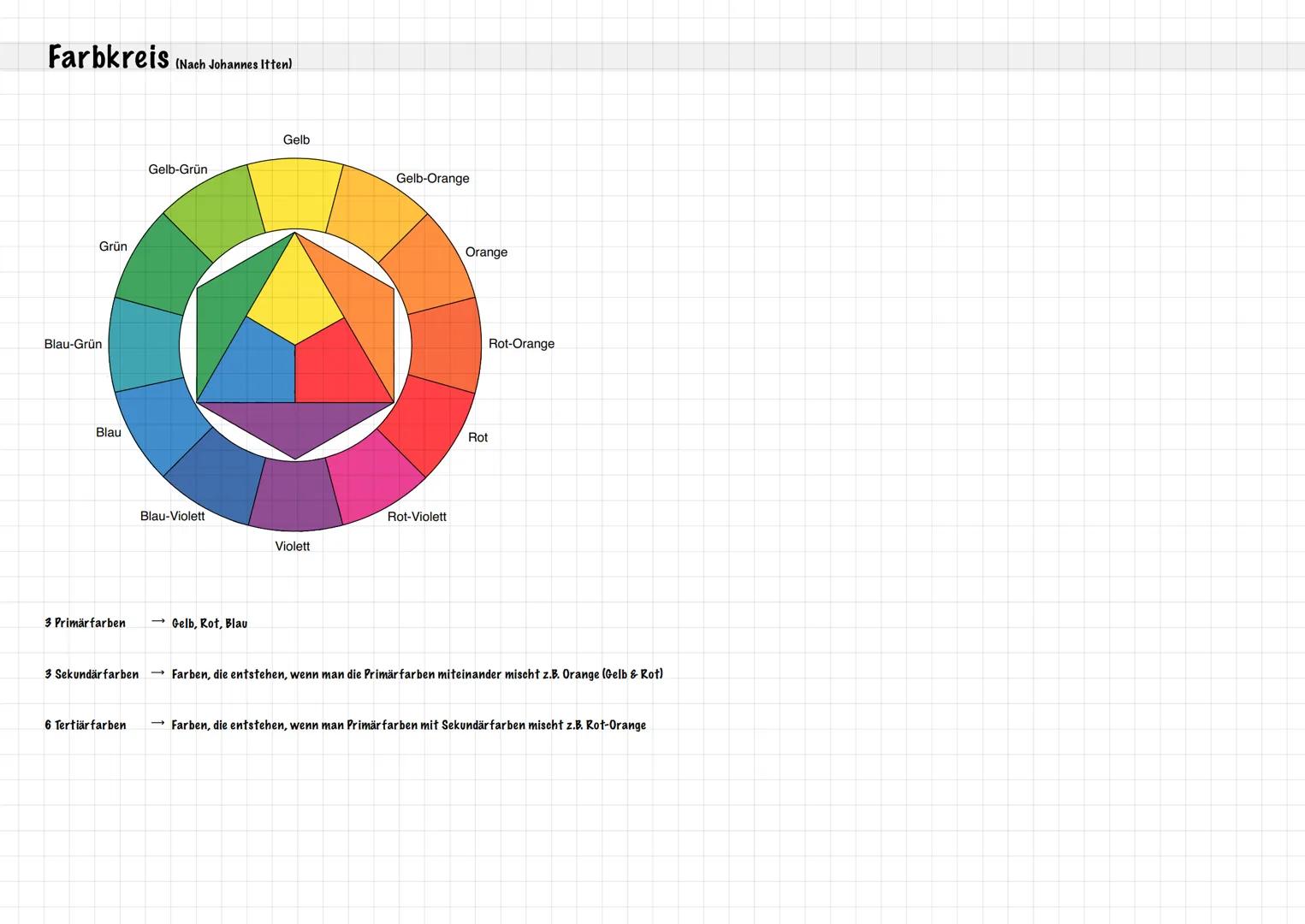
Task: Click the '(Nach Johannes Itten)' subtitle
Action: tap(234, 64)
